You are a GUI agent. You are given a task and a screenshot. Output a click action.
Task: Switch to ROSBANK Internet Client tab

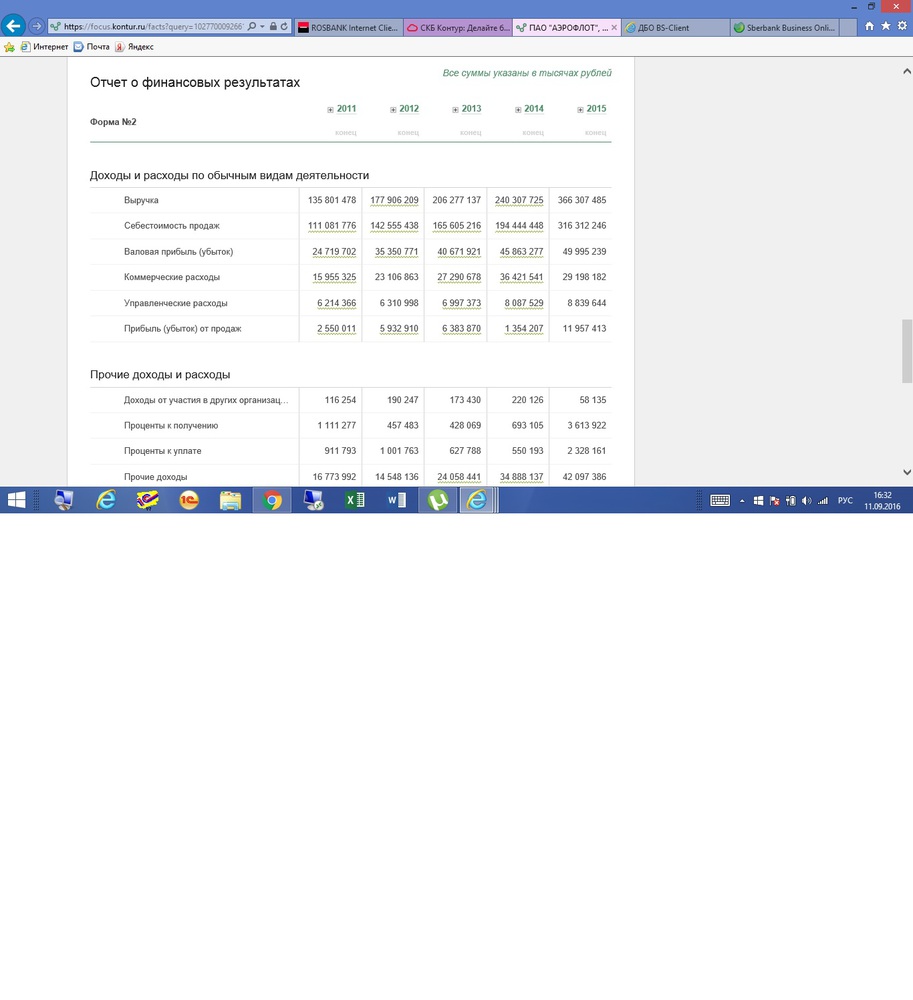349,27
